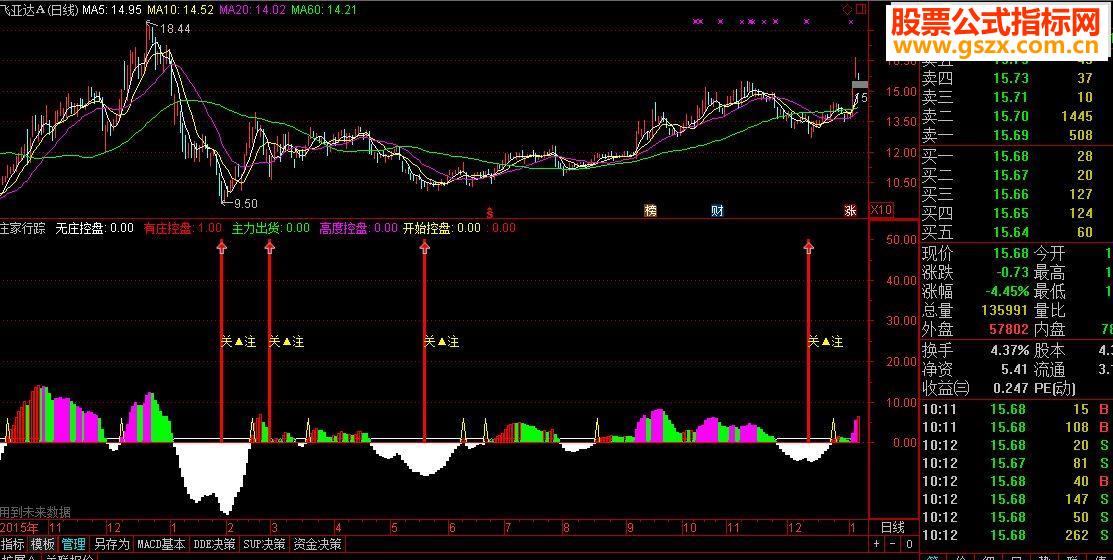Click the 财 financial marker on the chart
This screenshot has width=1113, height=560.
point(718,210)
